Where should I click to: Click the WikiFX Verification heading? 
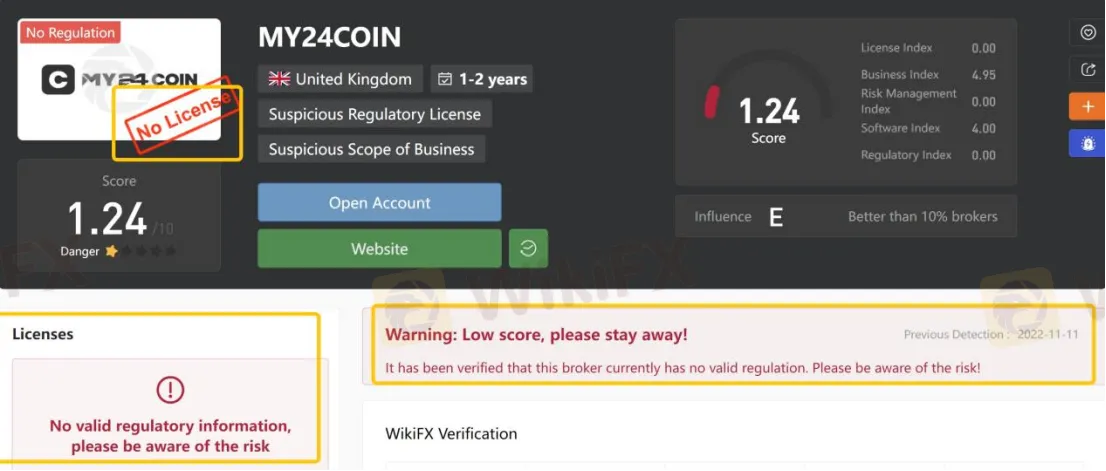coord(451,434)
